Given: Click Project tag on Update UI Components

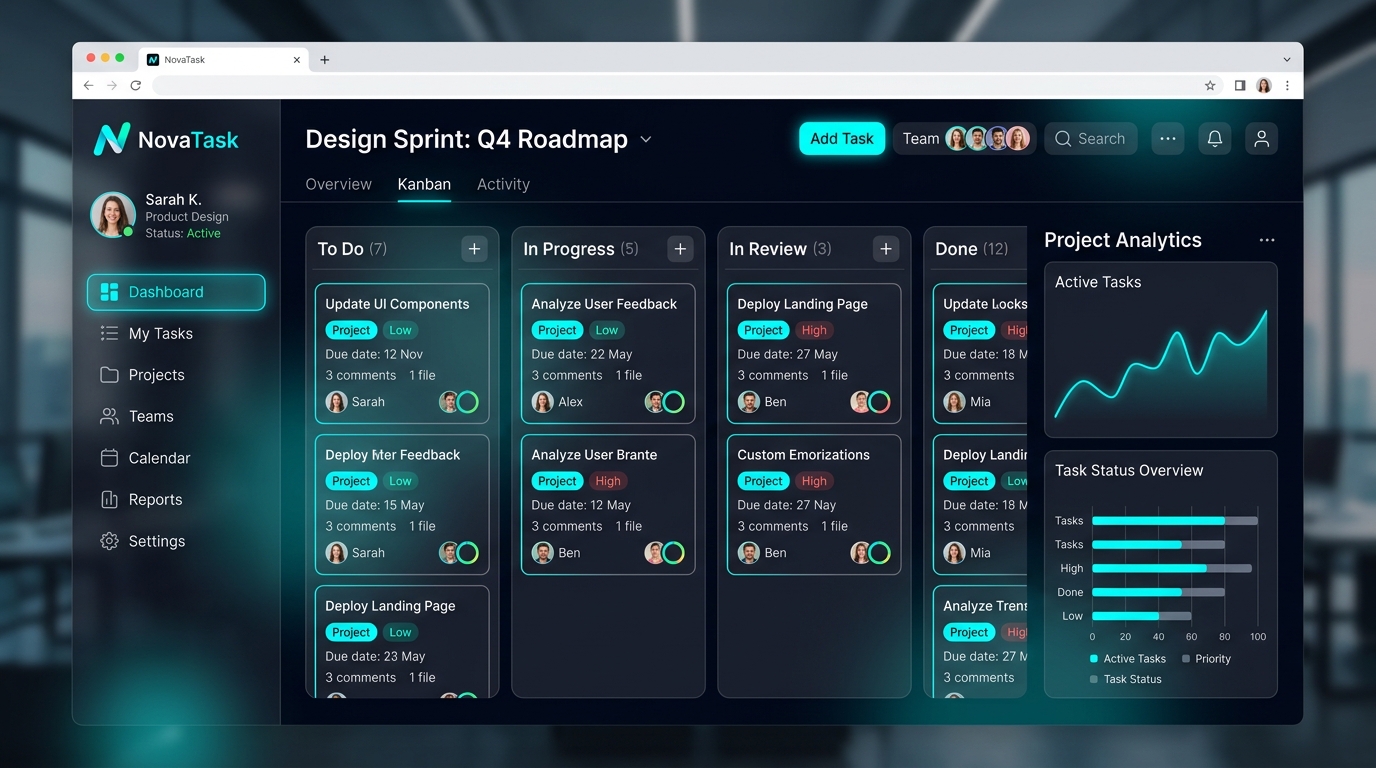Looking at the screenshot, I should tap(351, 330).
